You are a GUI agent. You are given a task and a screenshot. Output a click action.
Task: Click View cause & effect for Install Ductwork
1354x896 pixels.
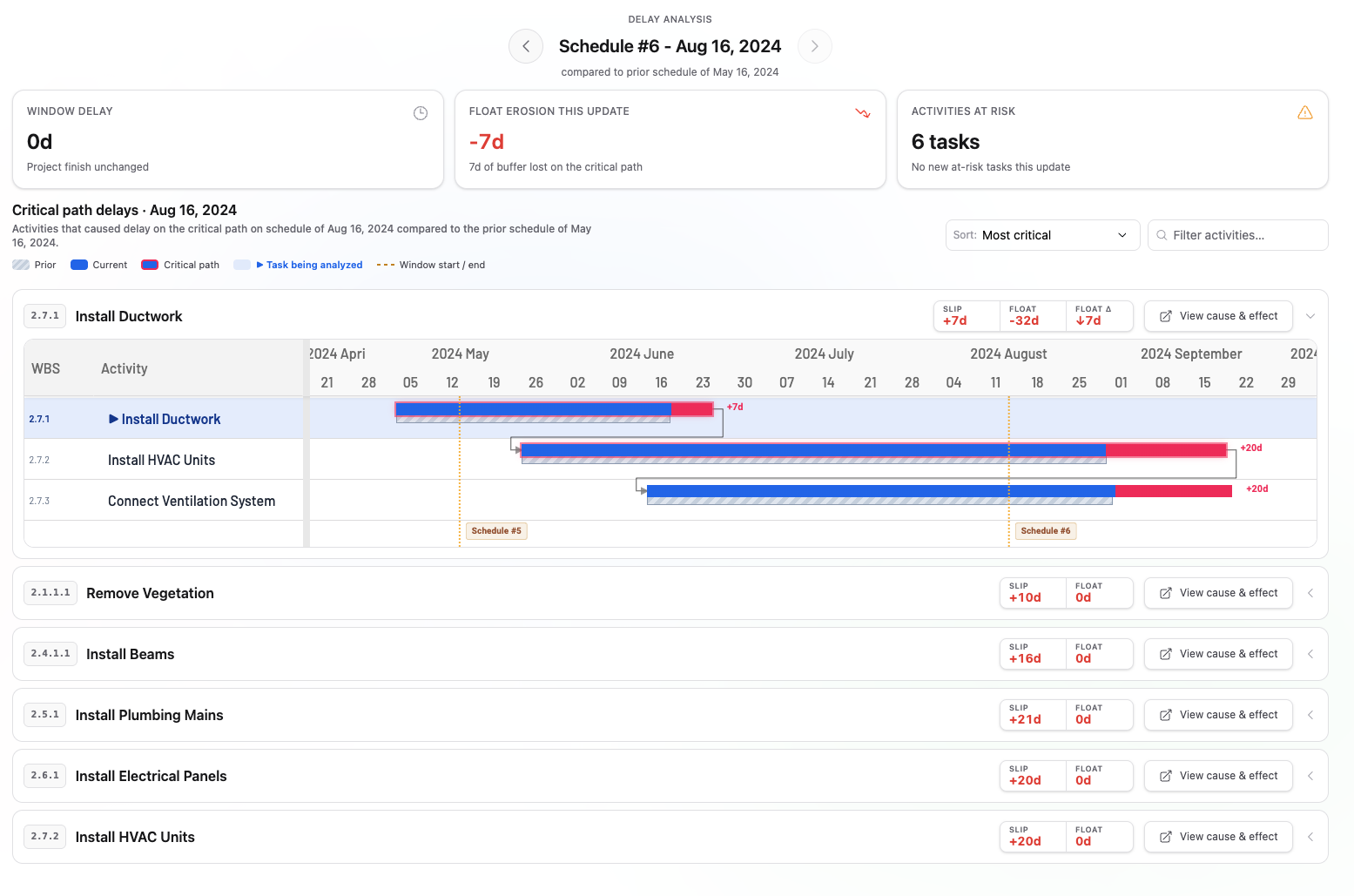[1218, 316]
